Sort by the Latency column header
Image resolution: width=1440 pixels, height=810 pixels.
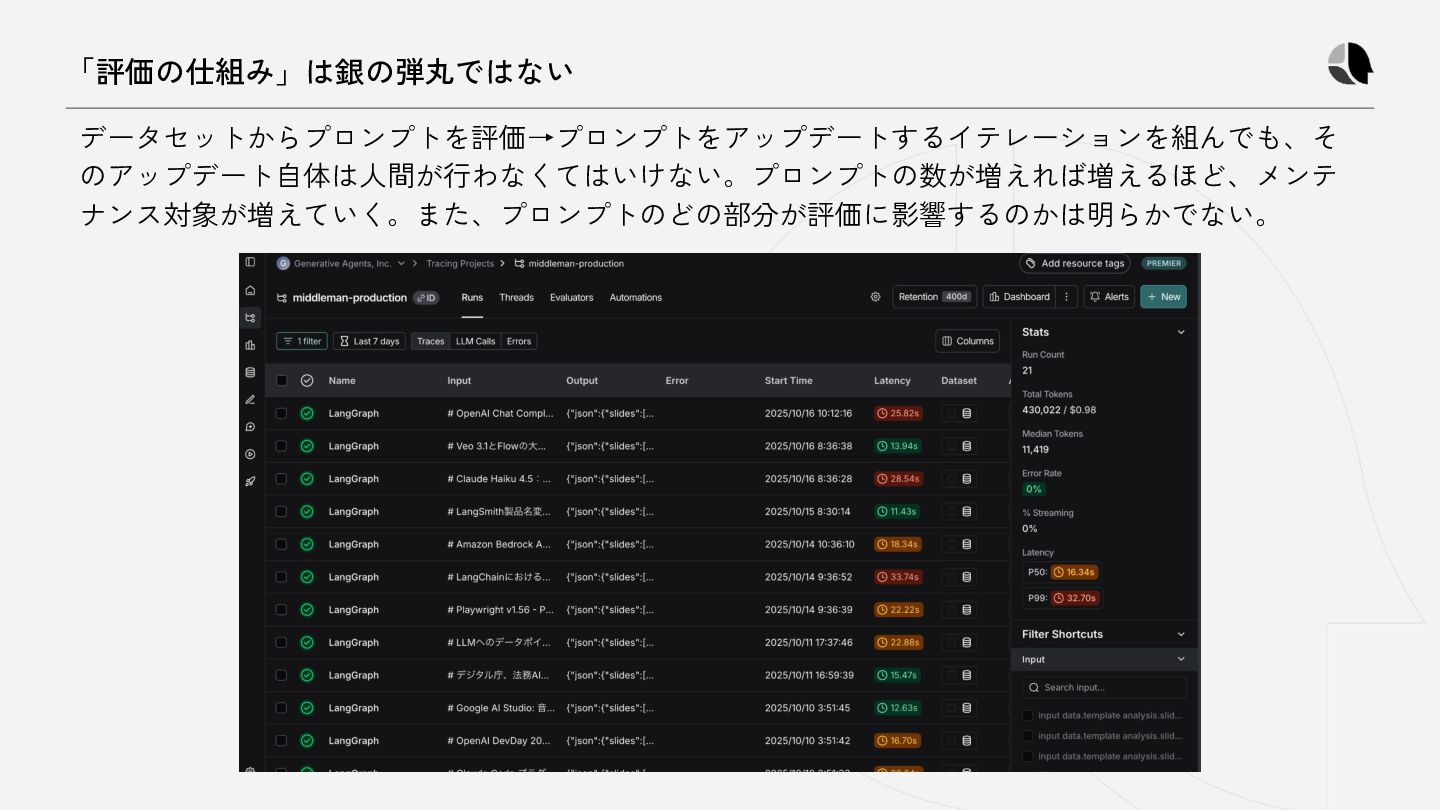click(x=892, y=381)
